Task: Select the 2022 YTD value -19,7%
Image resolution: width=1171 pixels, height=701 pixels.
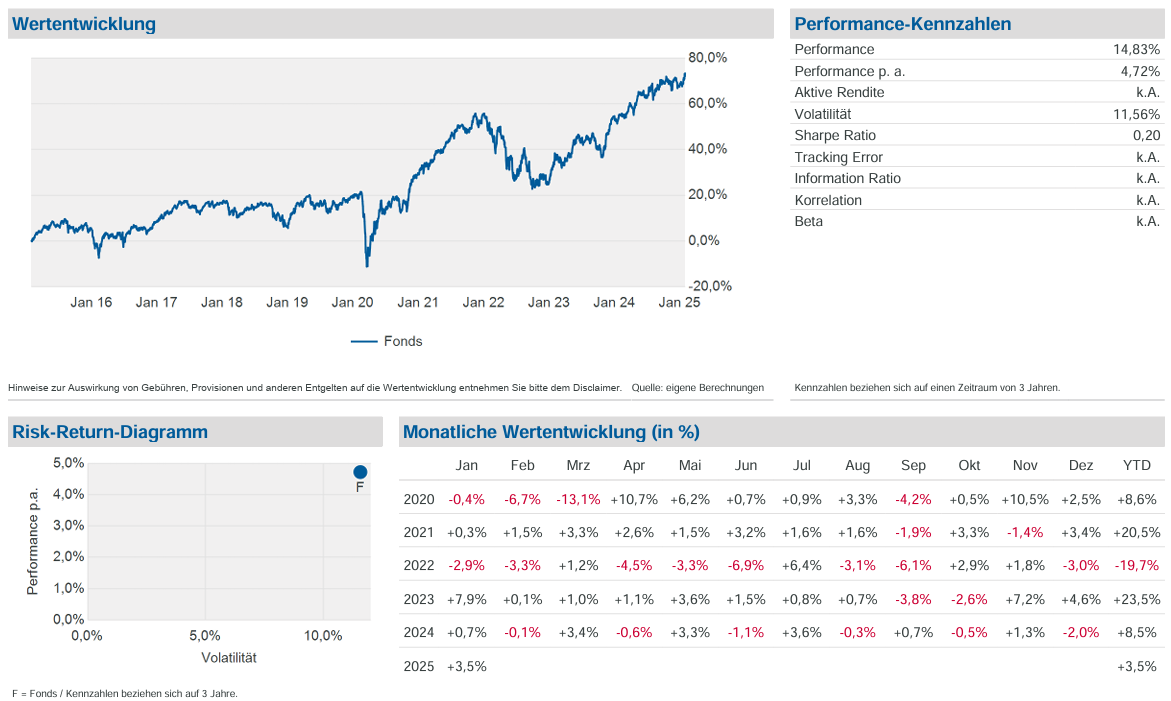Action: pos(1136,566)
